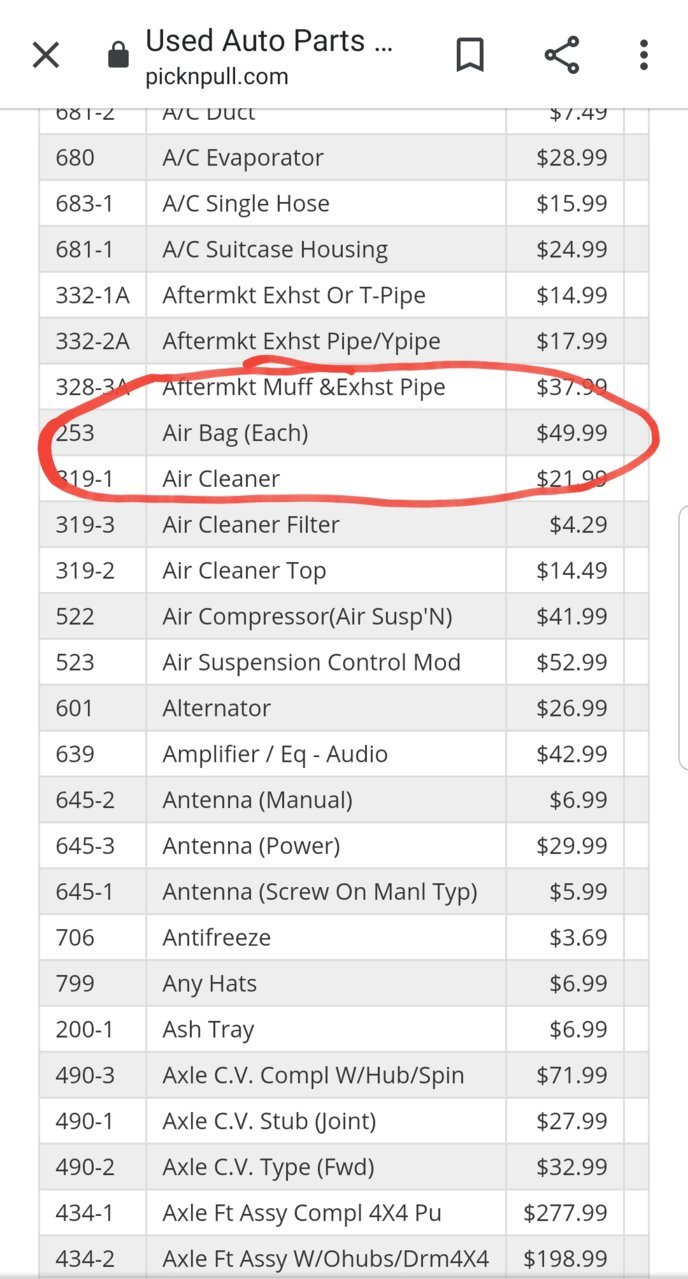This screenshot has width=688, height=1279.
Task: Tap the picknpull.com address text
Action: [216, 77]
